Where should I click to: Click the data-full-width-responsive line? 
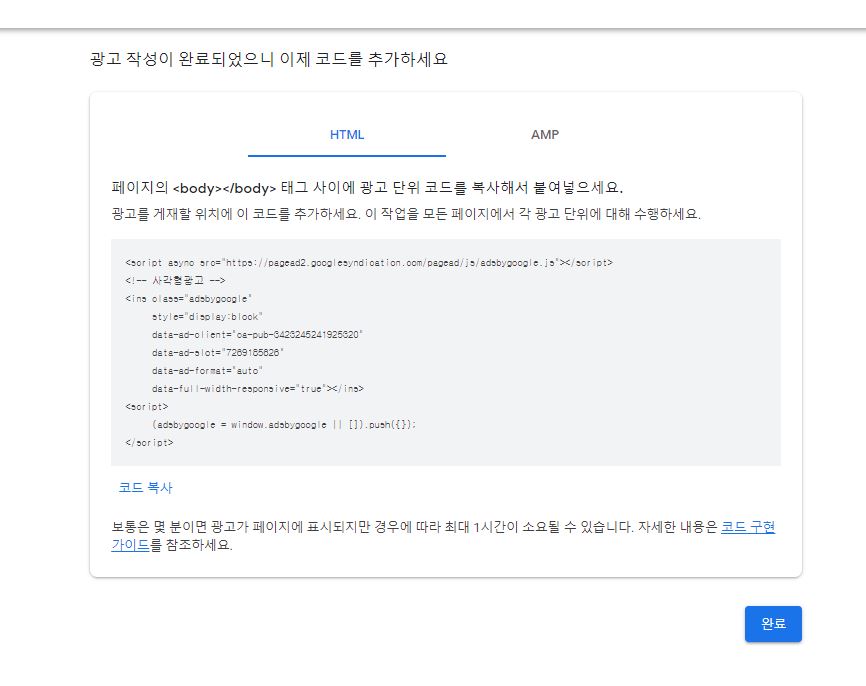258,389
